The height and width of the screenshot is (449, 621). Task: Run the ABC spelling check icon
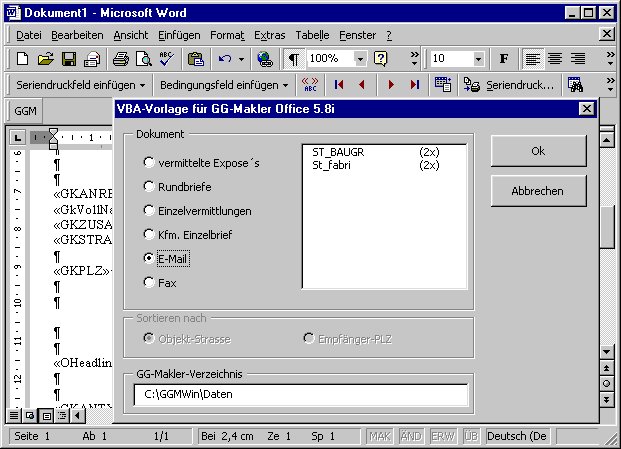tap(166, 59)
